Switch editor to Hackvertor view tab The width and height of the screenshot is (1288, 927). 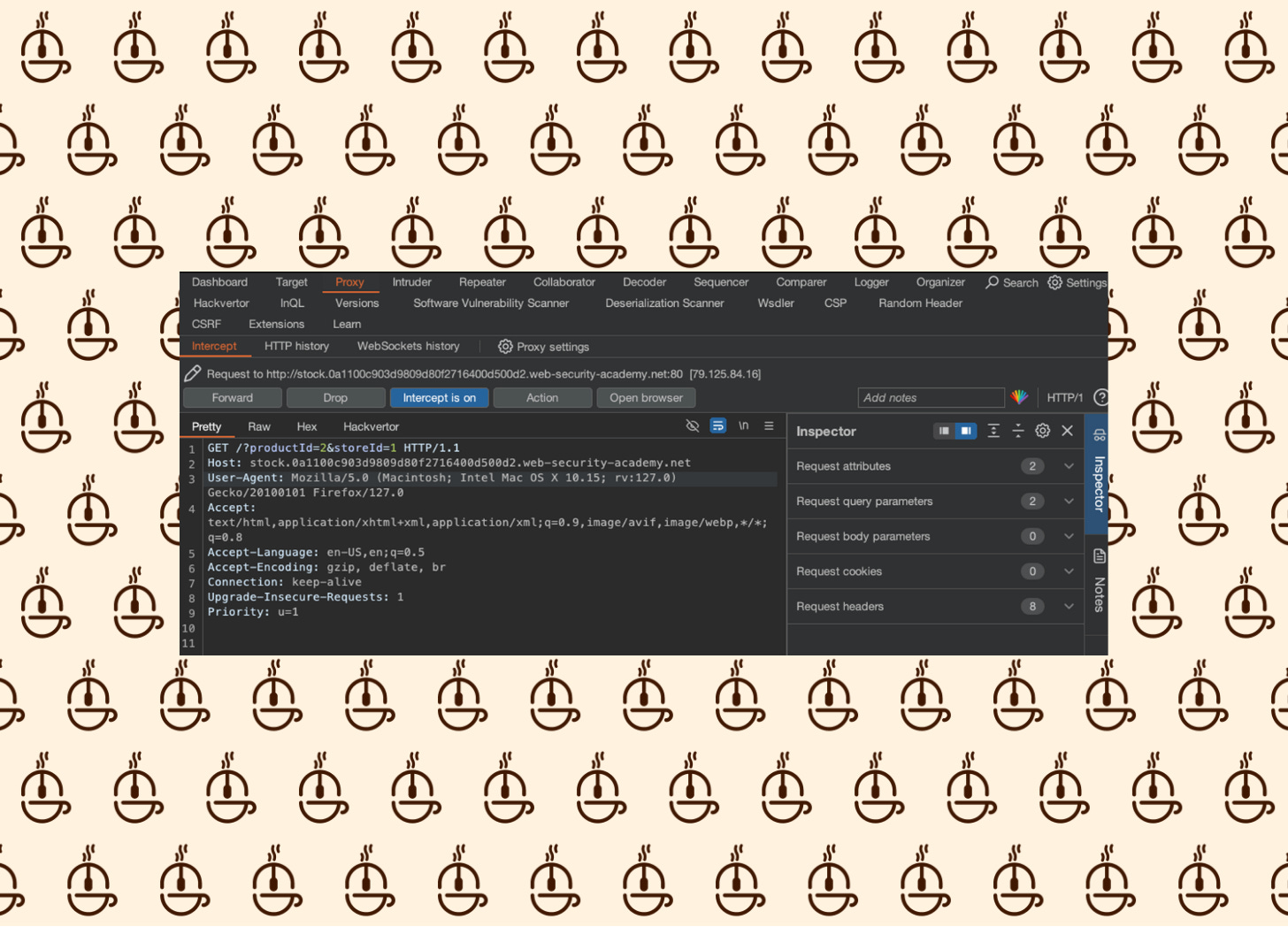pos(371,426)
